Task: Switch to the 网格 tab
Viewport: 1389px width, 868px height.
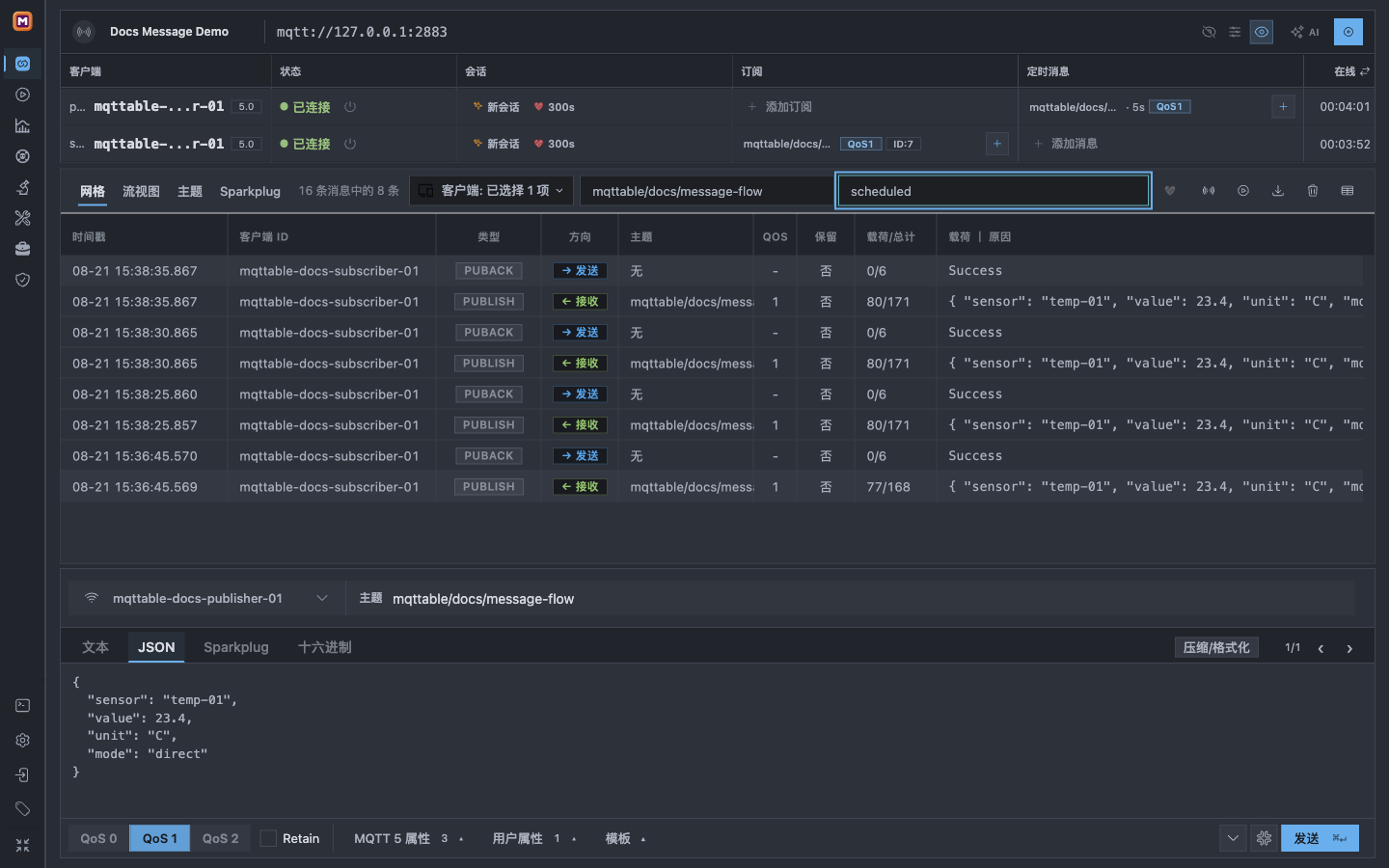Action: tap(93, 191)
